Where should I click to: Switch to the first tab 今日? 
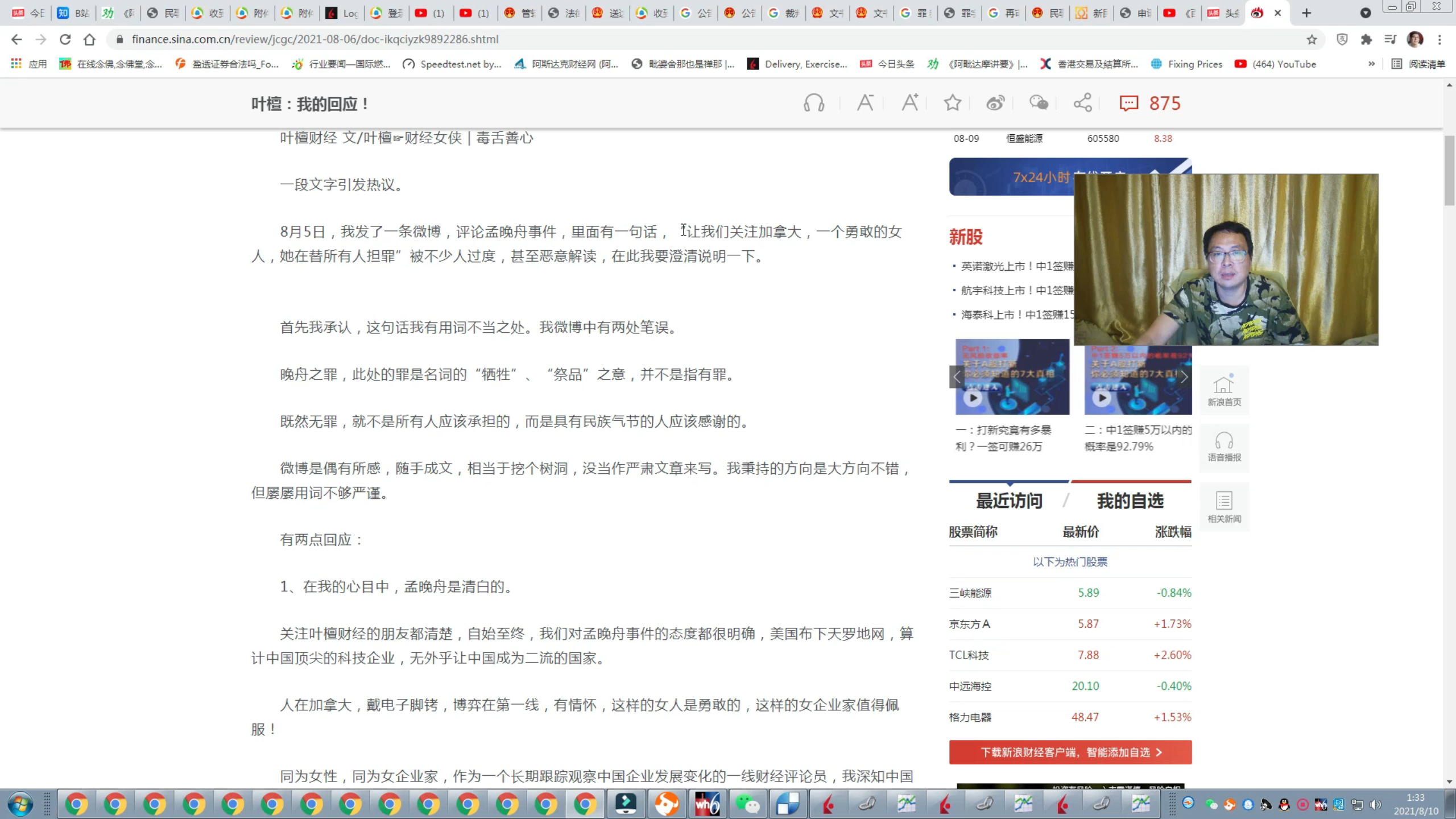tap(29, 13)
